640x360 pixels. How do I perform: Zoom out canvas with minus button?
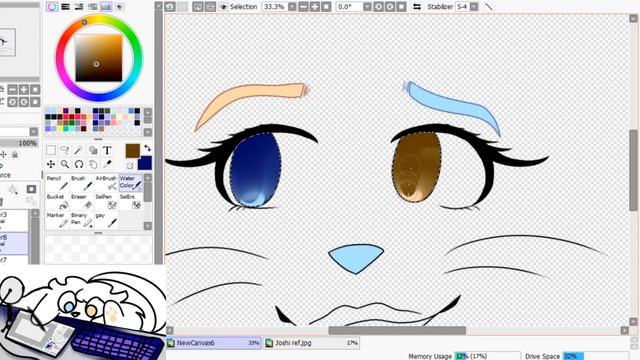[x=303, y=7]
